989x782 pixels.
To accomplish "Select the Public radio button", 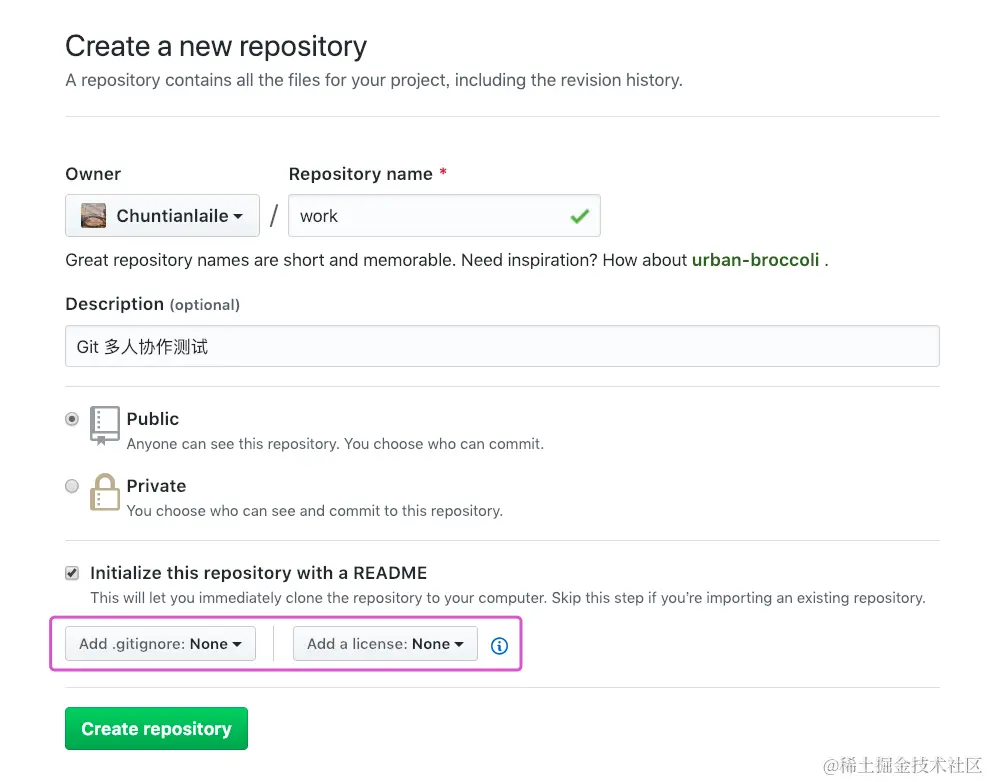I will pyautogui.click(x=72, y=419).
